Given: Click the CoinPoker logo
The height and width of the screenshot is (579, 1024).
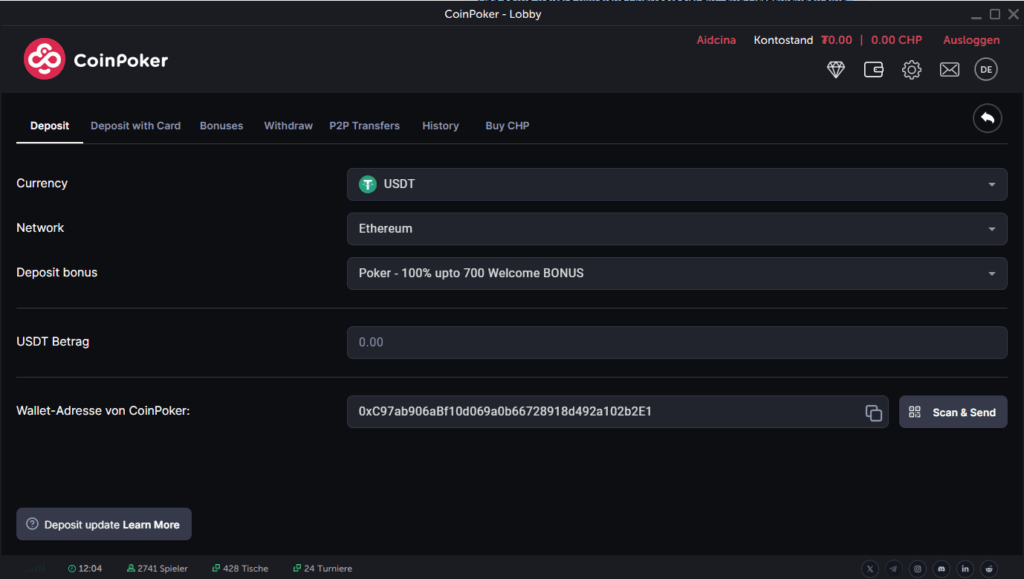Looking at the screenshot, I should (95, 59).
